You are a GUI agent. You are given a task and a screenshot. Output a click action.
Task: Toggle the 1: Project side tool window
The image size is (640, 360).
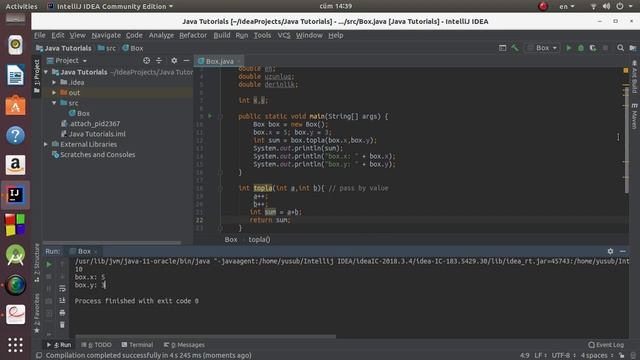click(37, 76)
